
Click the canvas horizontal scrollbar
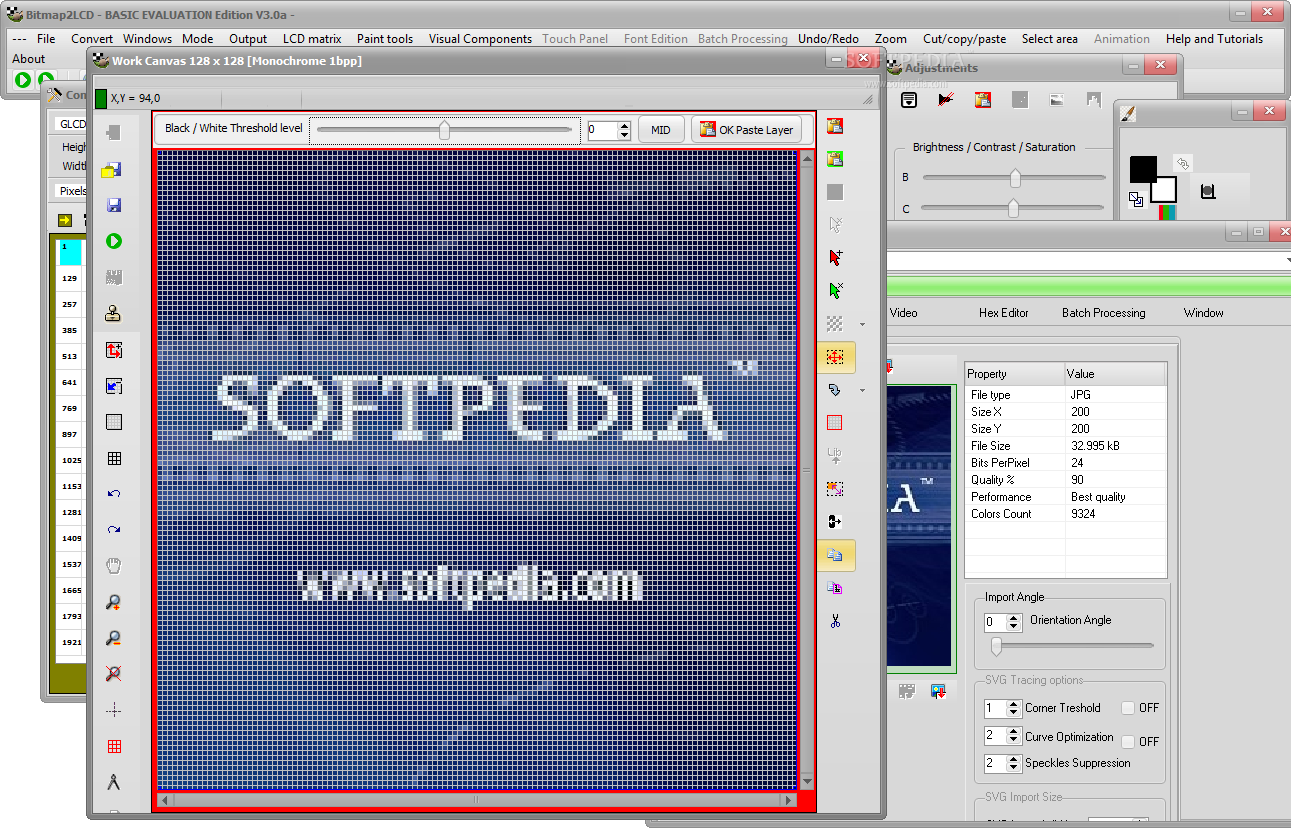pyautogui.click(x=478, y=800)
